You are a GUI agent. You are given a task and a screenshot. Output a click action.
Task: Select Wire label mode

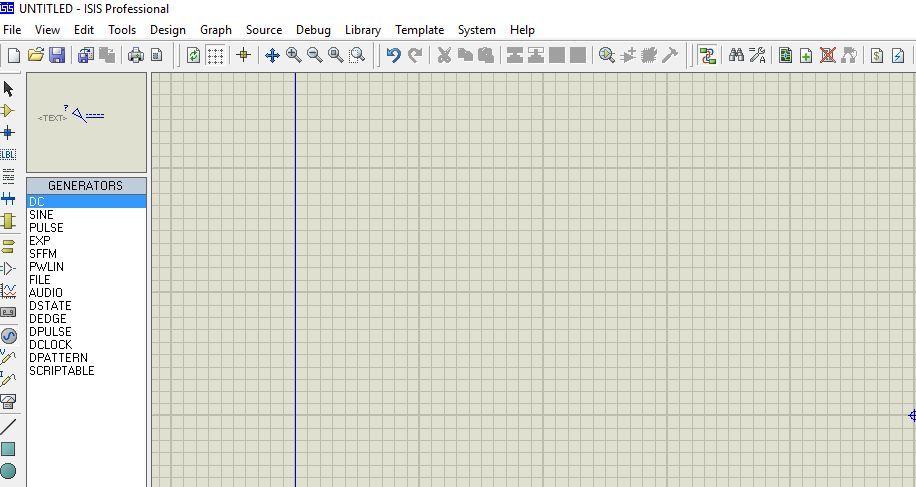coord(8,155)
